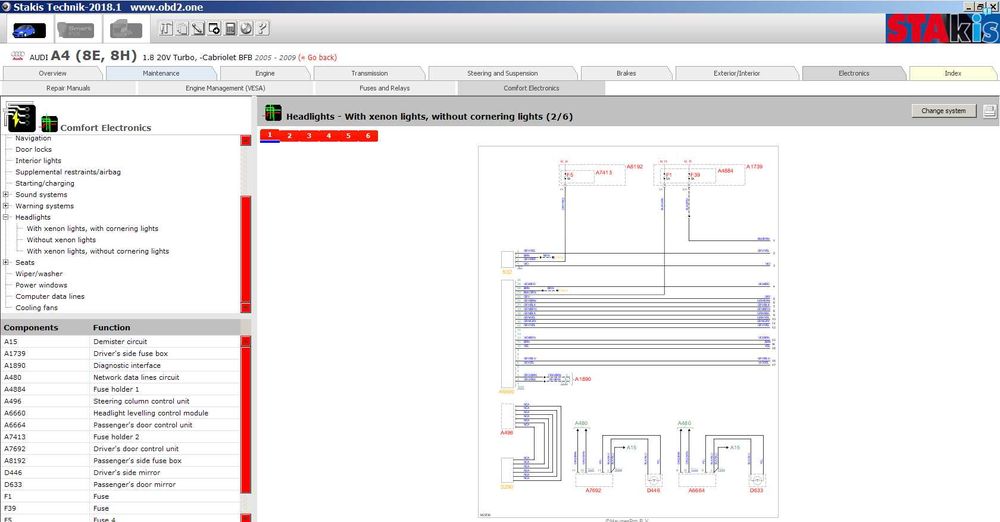Select Computer data lines item

(x=50, y=297)
